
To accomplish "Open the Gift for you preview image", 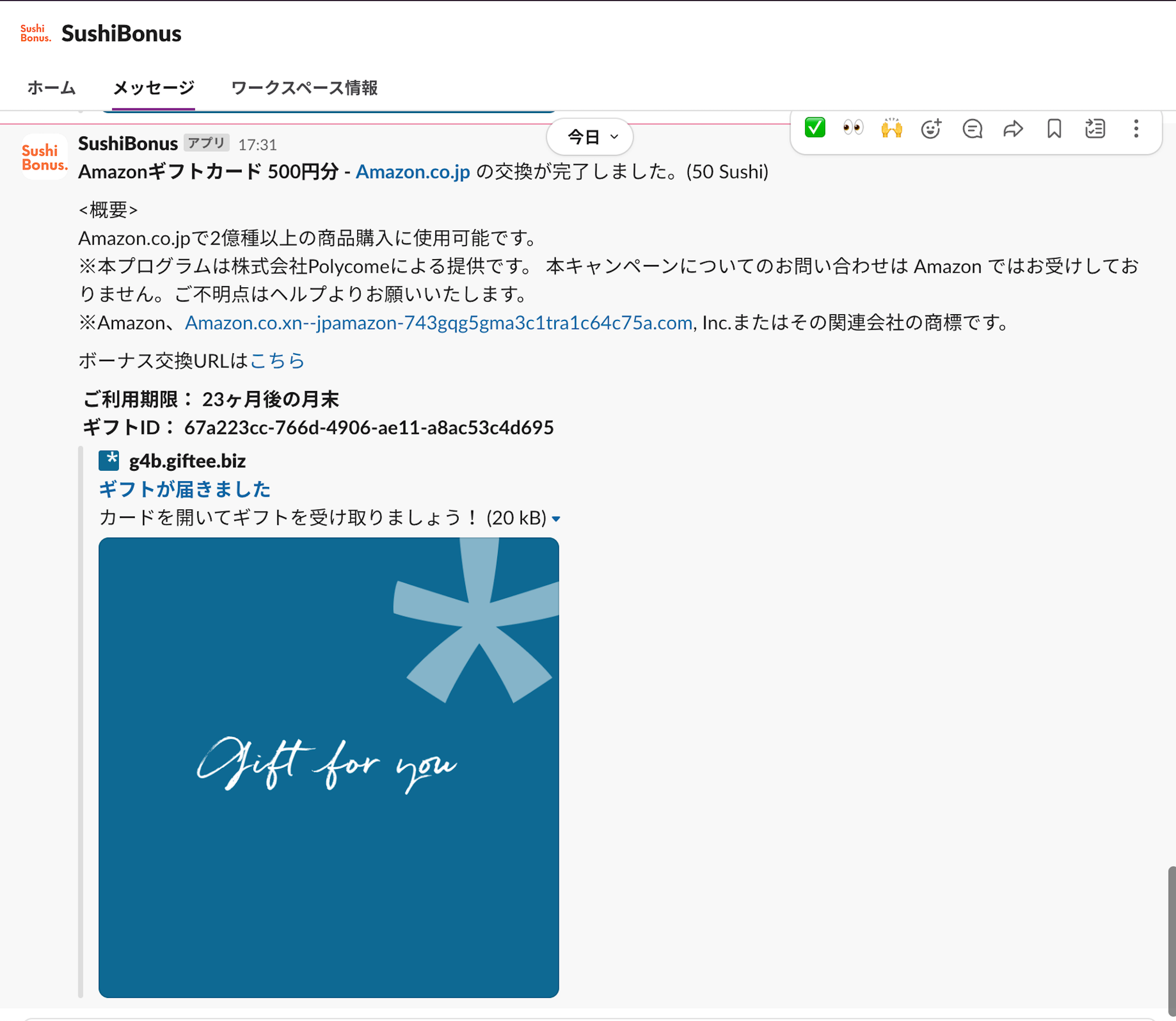I will pyautogui.click(x=328, y=767).
